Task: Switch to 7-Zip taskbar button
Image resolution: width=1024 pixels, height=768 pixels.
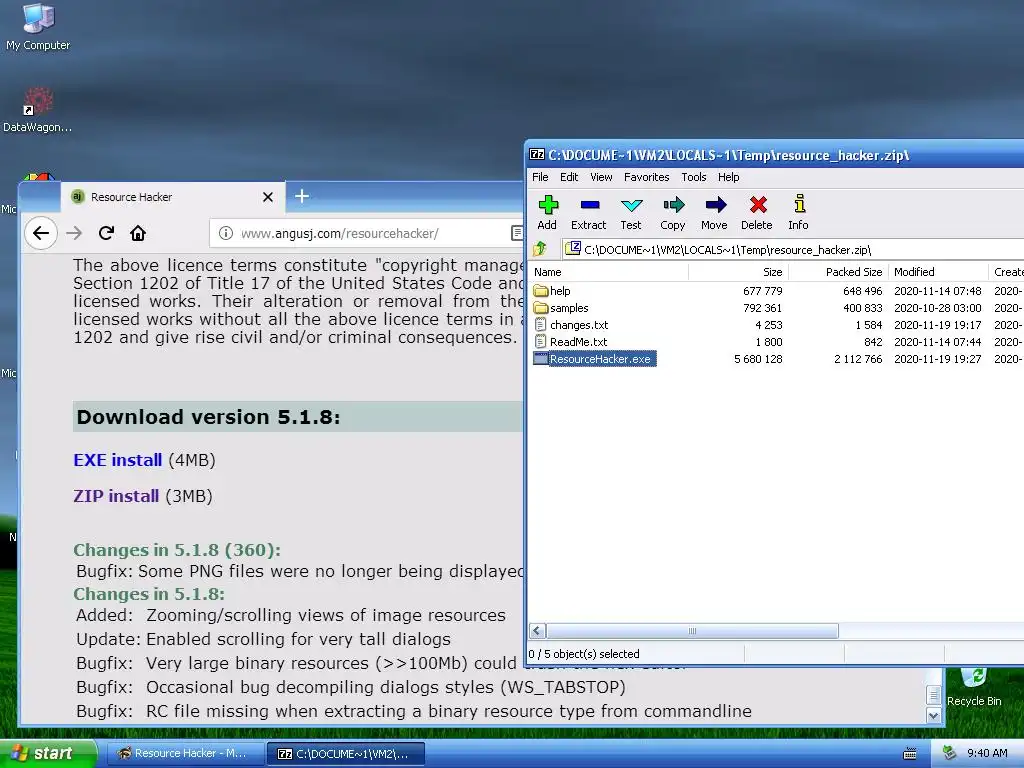Action: [346, 754]
